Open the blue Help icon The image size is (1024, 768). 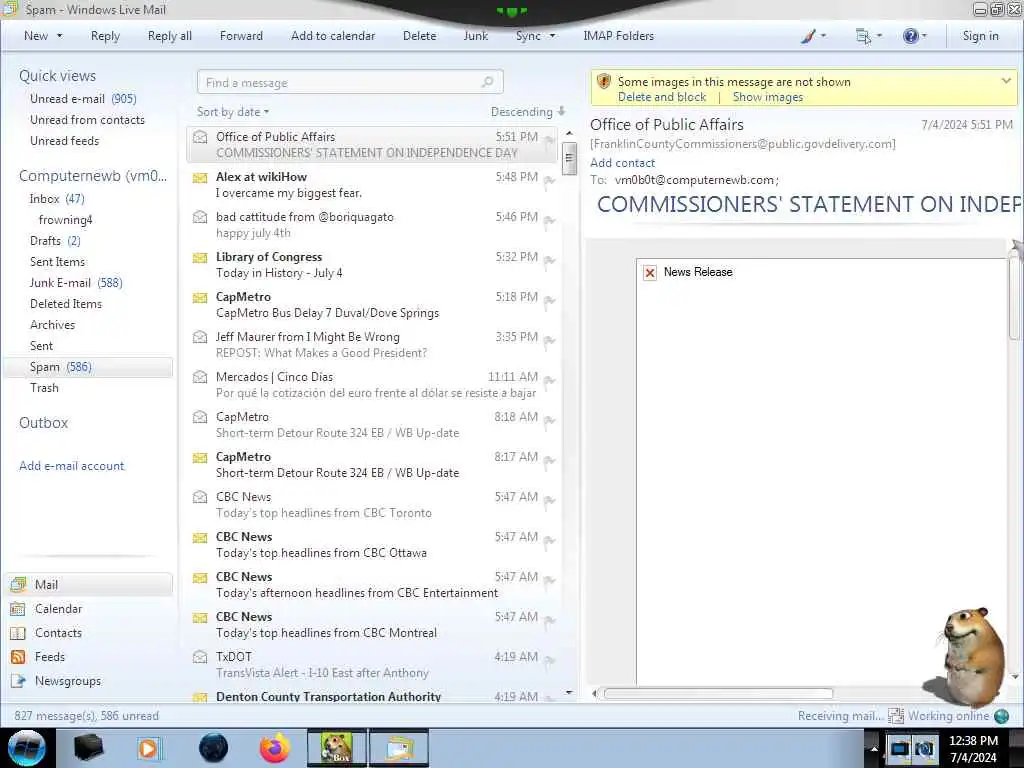(x=910, y=36)
